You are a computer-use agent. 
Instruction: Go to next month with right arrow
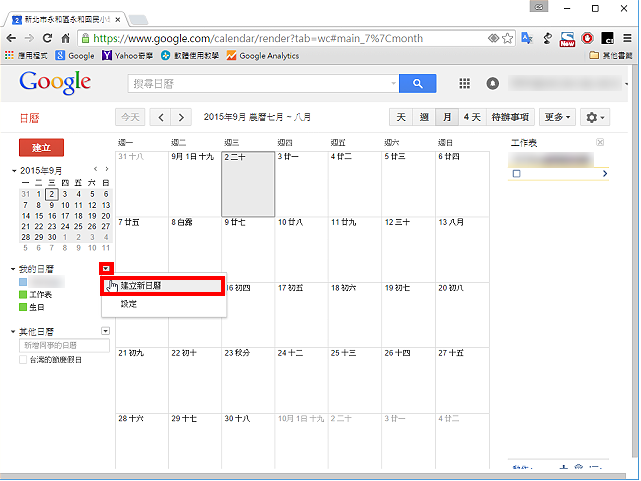pyautogui.click(x=182, y=117)
